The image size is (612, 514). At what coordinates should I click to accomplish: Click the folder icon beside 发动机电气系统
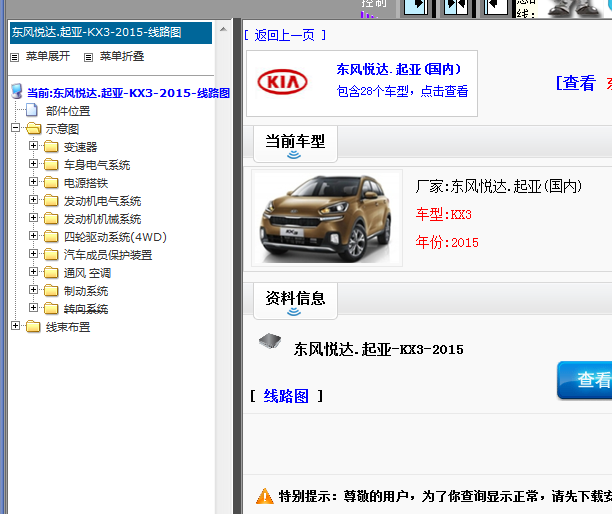pos(51,200)
